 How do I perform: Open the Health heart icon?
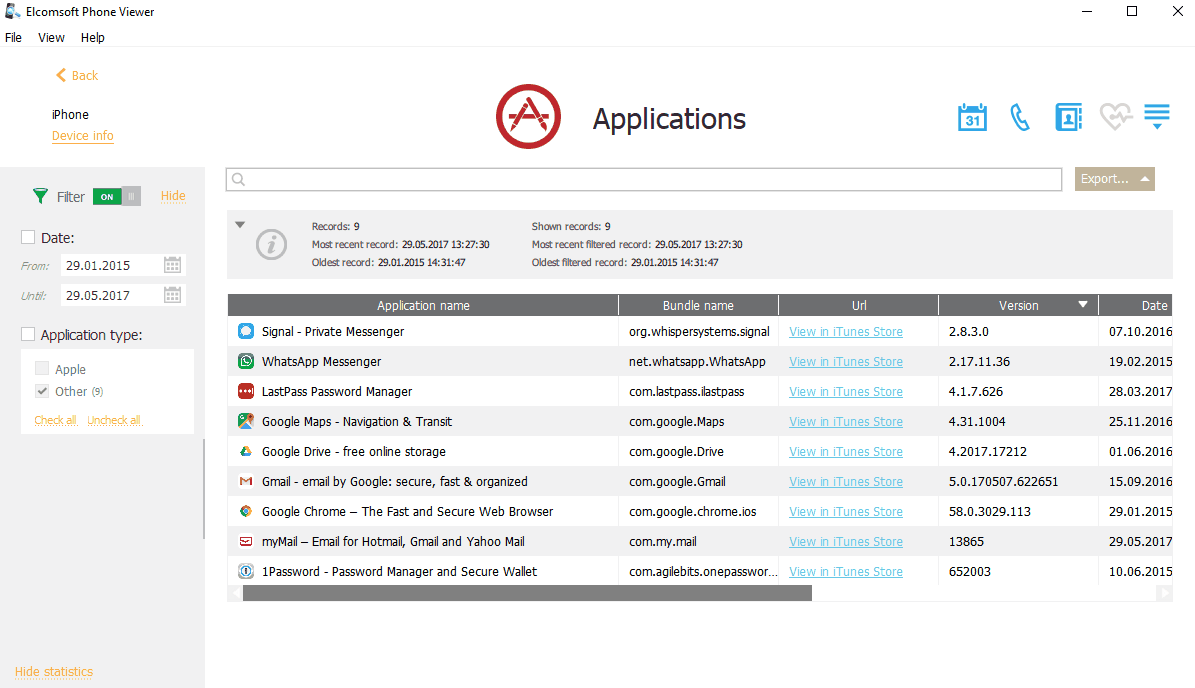[x=1115, y=117]
